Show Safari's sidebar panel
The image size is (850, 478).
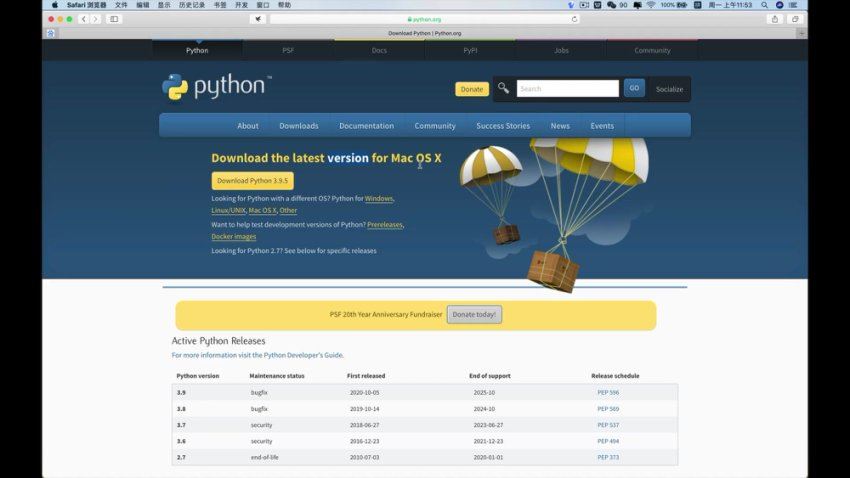click(x=114, y=19)
